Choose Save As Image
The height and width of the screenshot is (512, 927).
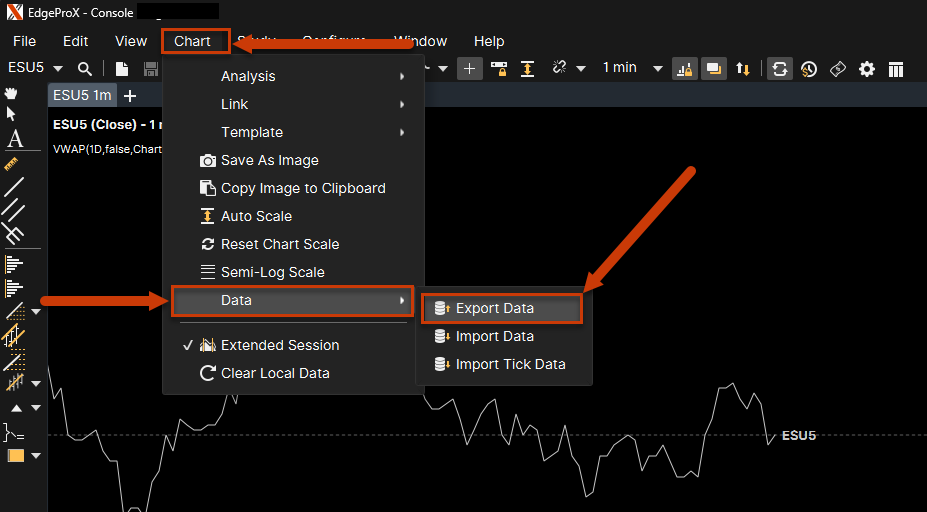[269, 160]
